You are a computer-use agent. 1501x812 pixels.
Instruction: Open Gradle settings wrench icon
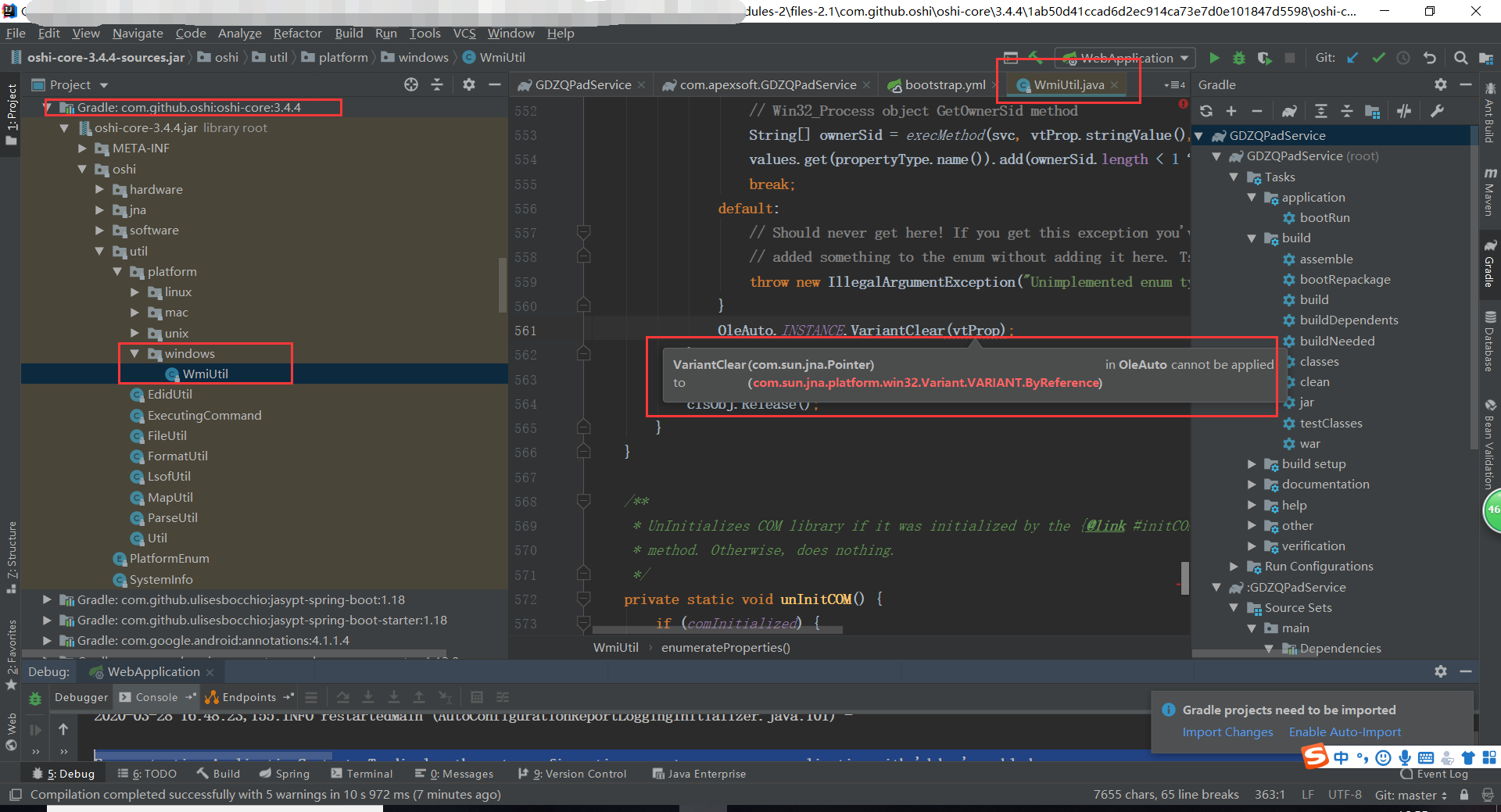(x=1437, y=111)
